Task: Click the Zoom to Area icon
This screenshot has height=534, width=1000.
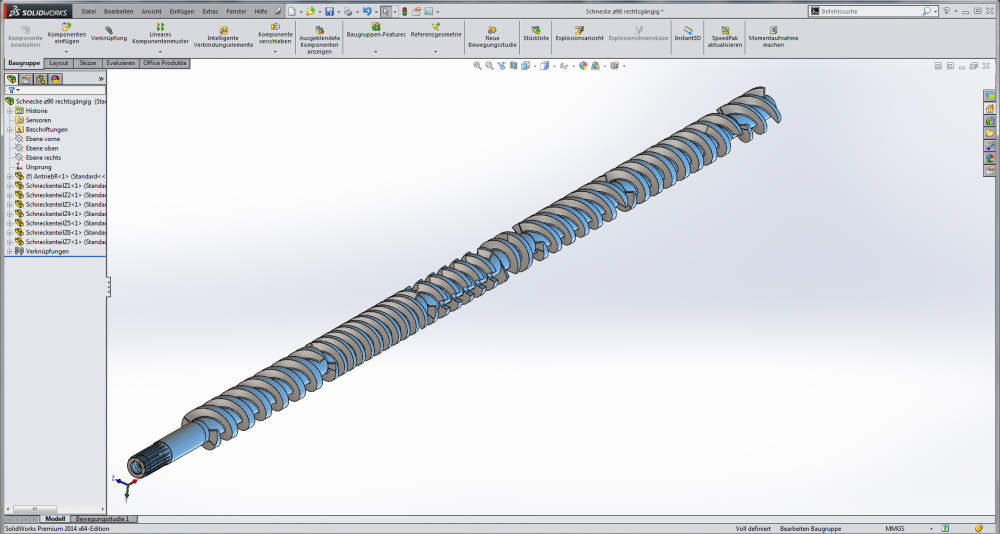Action: click(489, 66)
